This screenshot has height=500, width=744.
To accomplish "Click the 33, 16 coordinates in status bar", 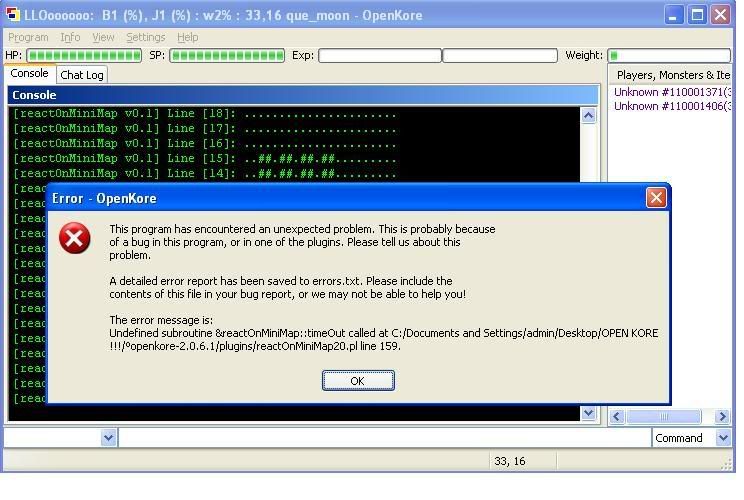I will tap(510, 461).
